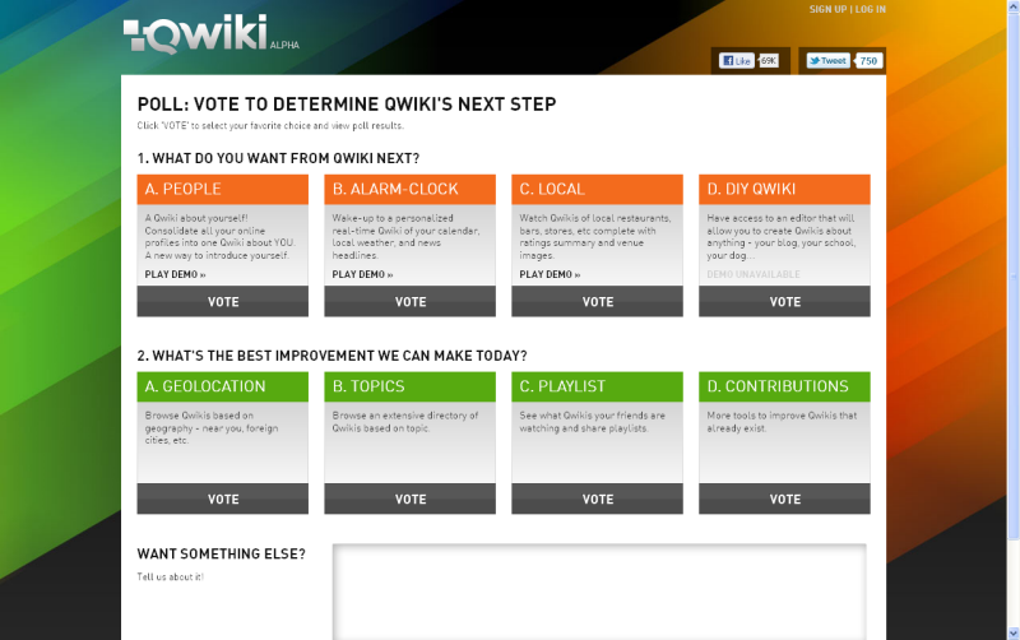1020x640 pixels.
Task: Click the 750 Tweet counter
Action: 868,60
